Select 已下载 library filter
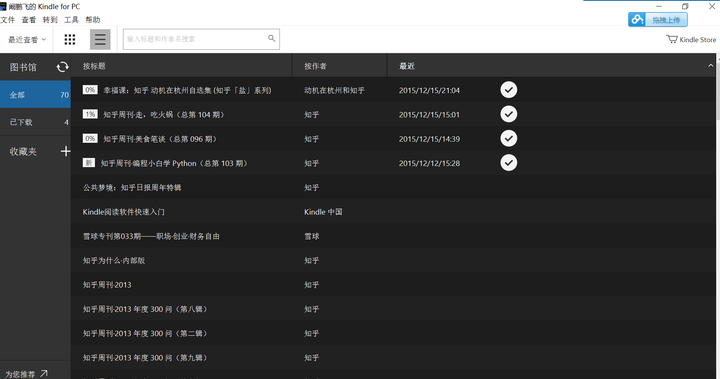This screenshot has height=379, width=720. point(35,122)
